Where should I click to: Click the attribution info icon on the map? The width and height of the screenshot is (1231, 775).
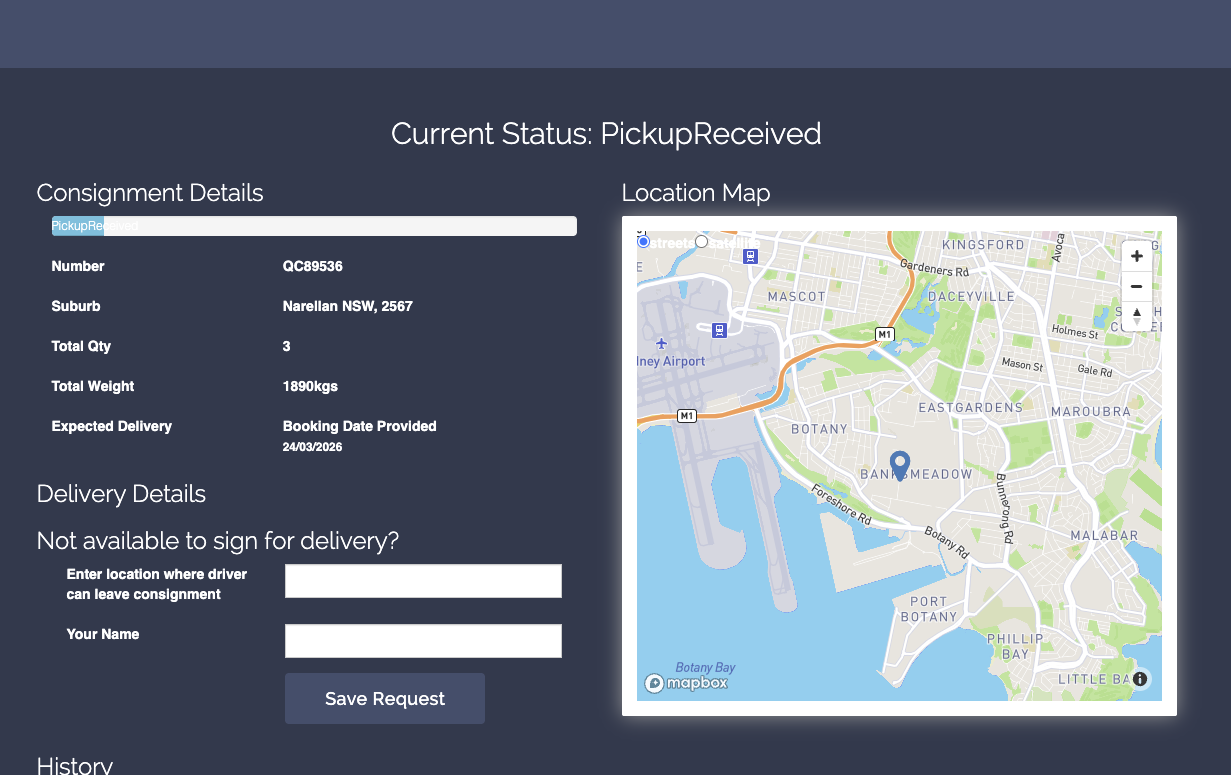1139,678
